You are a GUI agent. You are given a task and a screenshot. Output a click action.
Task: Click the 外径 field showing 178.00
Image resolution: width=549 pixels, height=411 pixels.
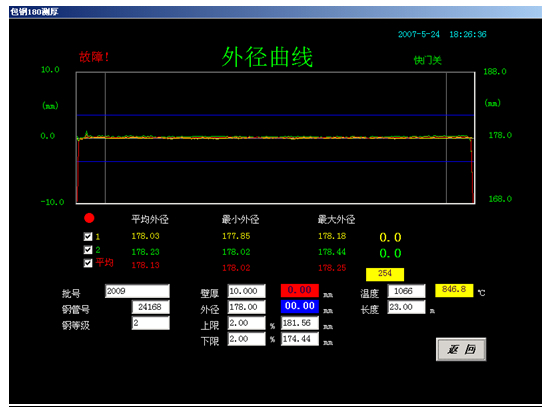tap(246, 307)
